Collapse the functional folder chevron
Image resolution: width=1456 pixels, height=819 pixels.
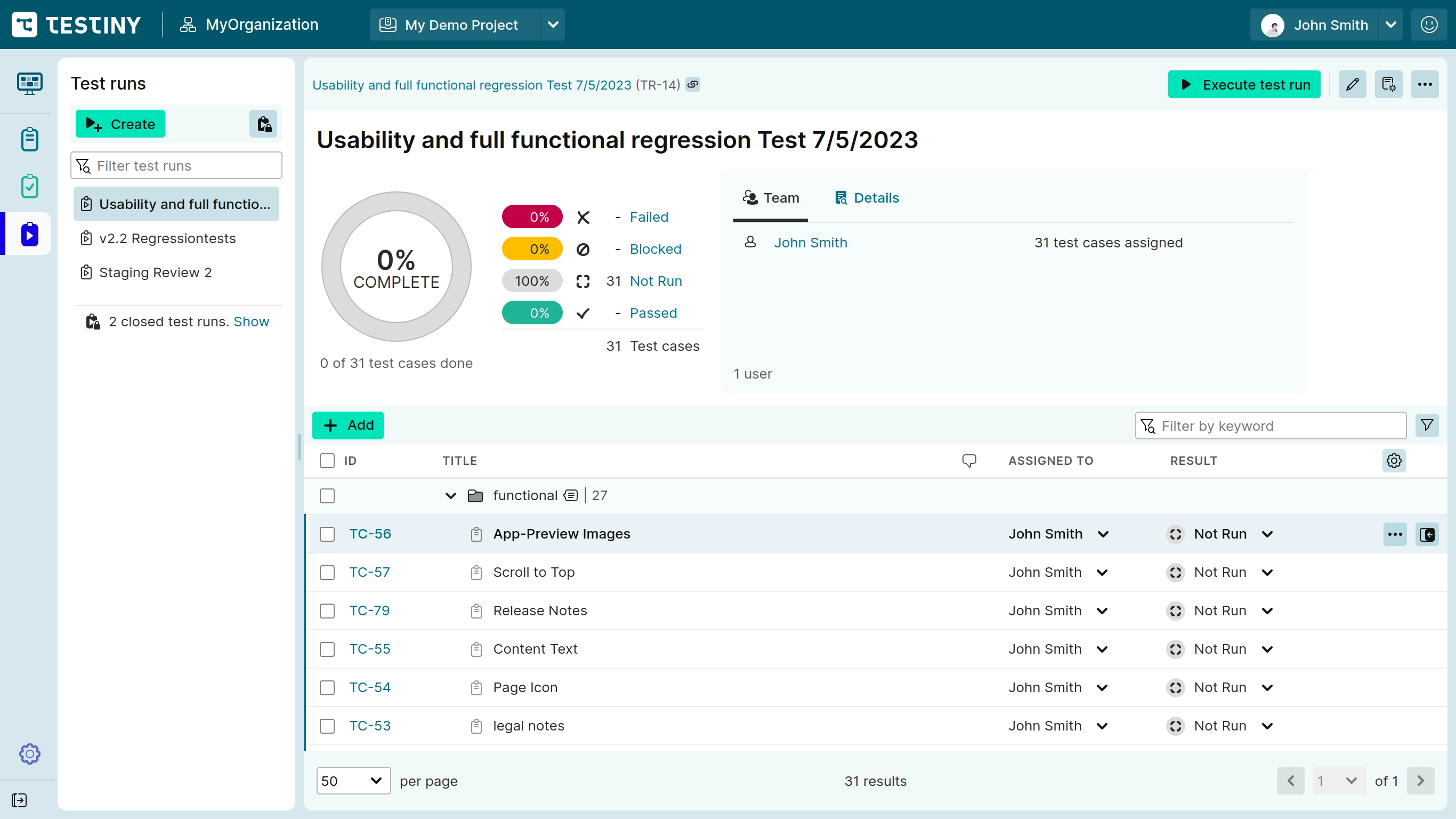450,496
